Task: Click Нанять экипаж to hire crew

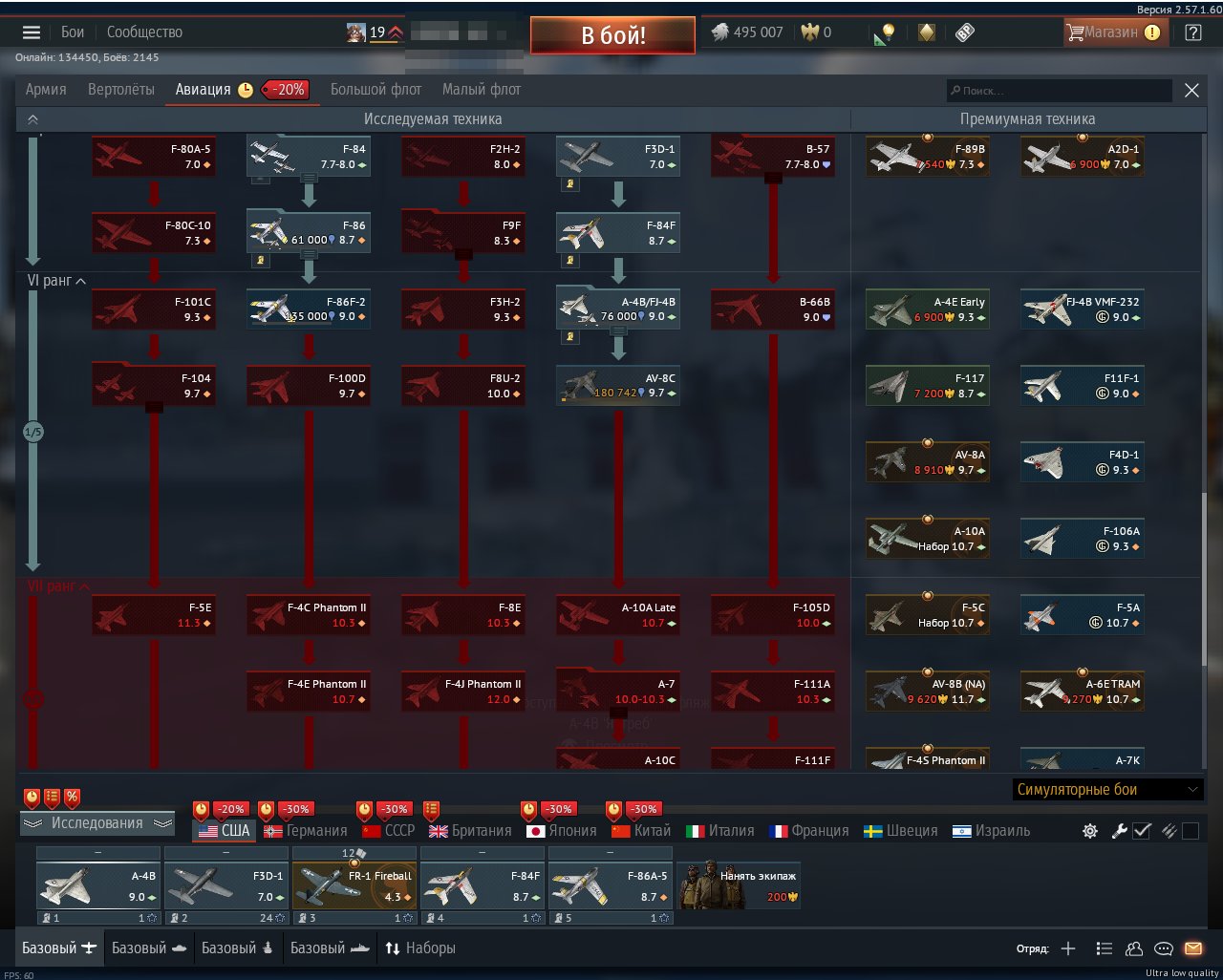Action: (x=739, y=885)
